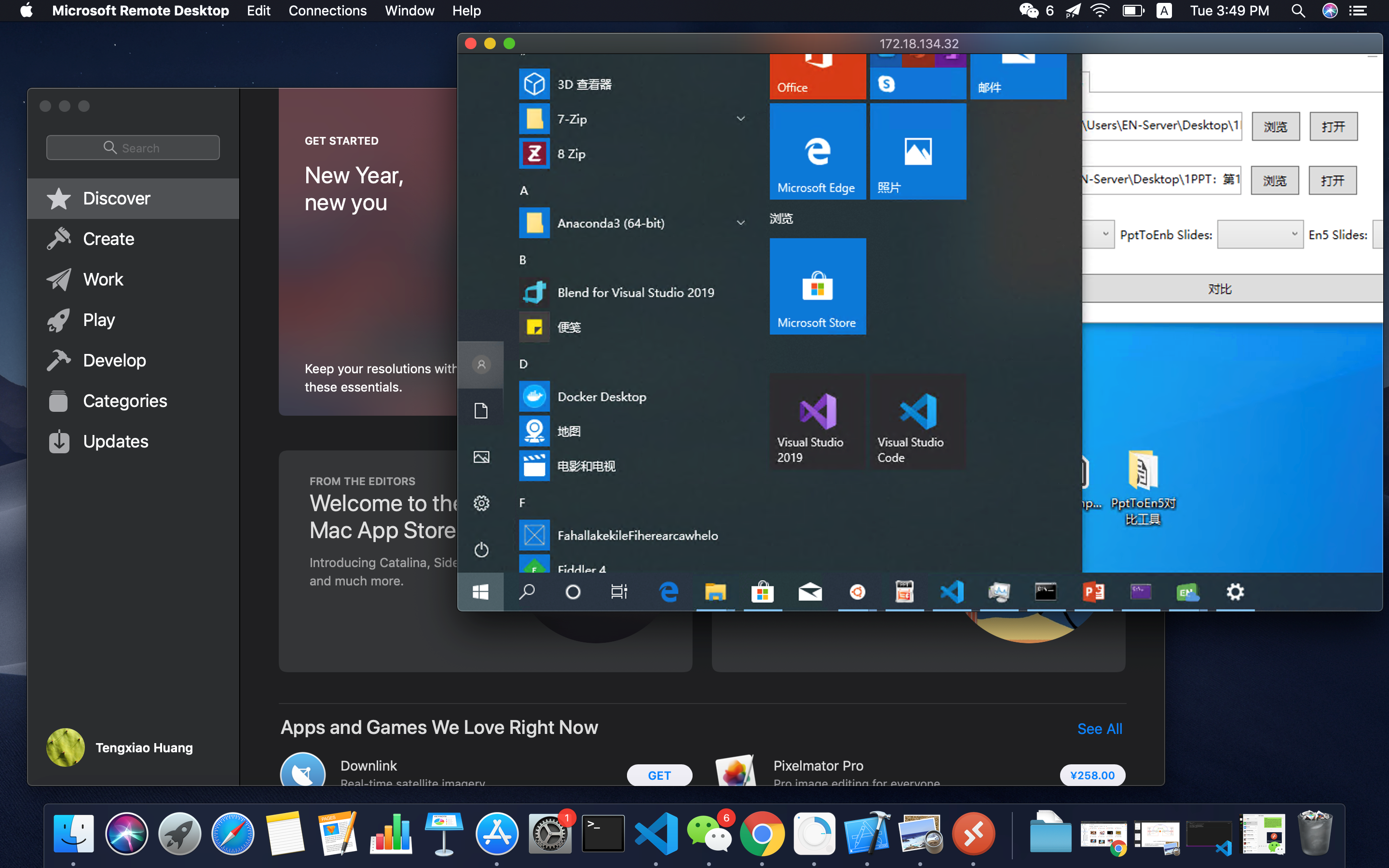Click the Windows Start button
Image resolution: width=1389 pixels, height=868 pixels.
pyautogui.click(x=480, y=592)
